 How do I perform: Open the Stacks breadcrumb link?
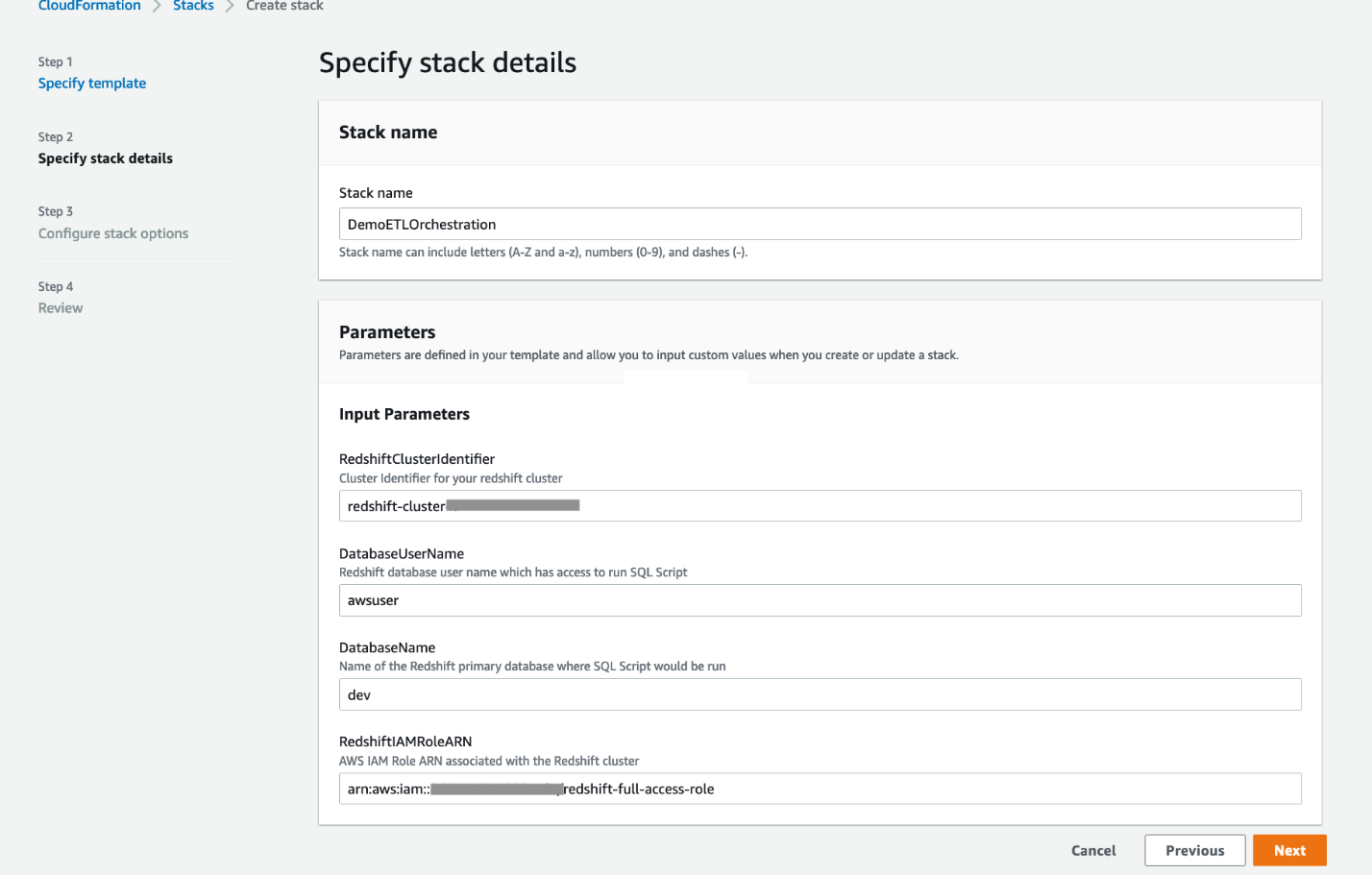pos(193,6)
